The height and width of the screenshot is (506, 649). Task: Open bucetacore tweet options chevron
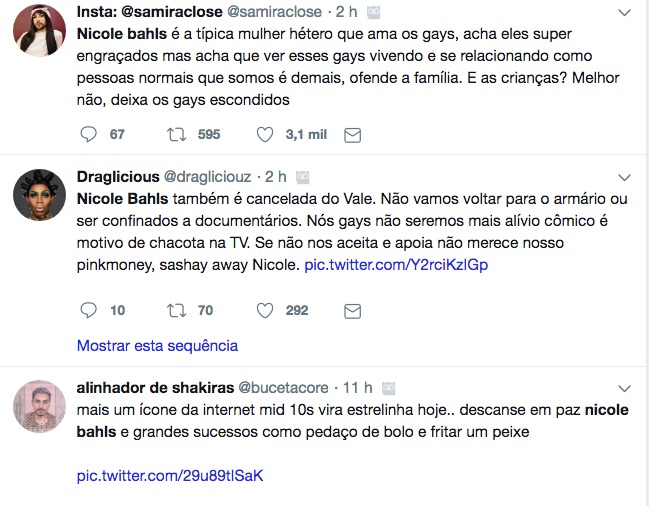coord(624,388)
